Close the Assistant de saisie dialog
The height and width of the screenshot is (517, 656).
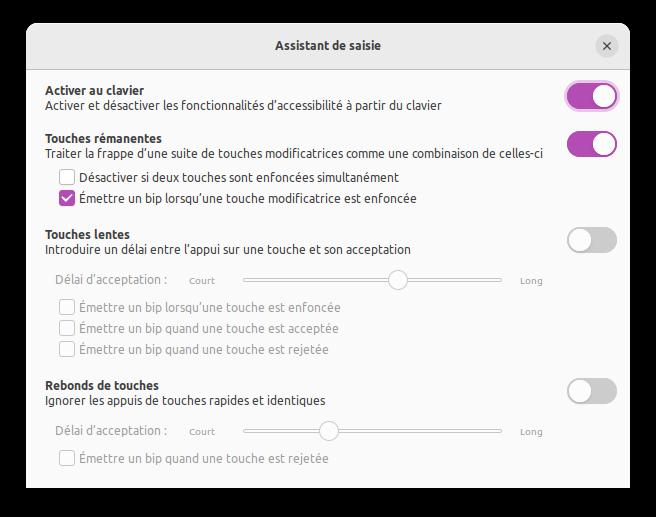606,46
